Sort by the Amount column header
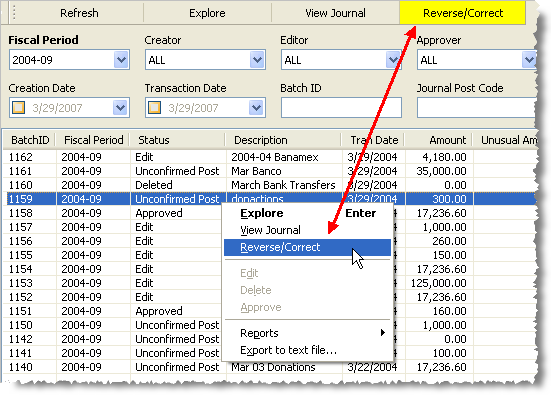 click(439, 140)
